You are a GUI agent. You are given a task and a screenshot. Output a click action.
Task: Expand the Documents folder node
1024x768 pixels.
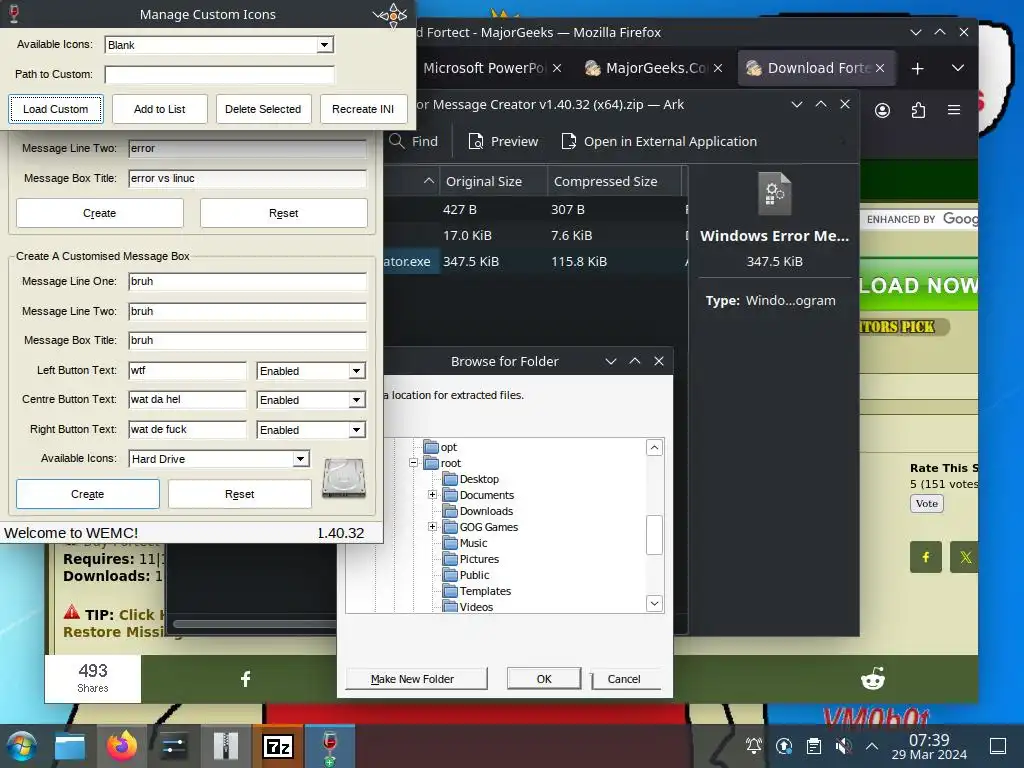(x=432, y=495)
